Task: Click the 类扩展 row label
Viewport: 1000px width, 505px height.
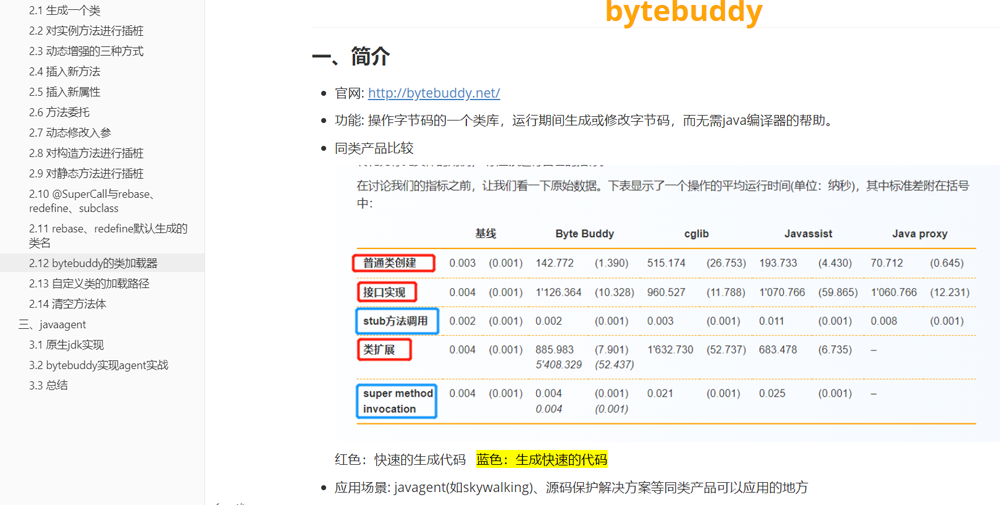Action: coord(379,350)
